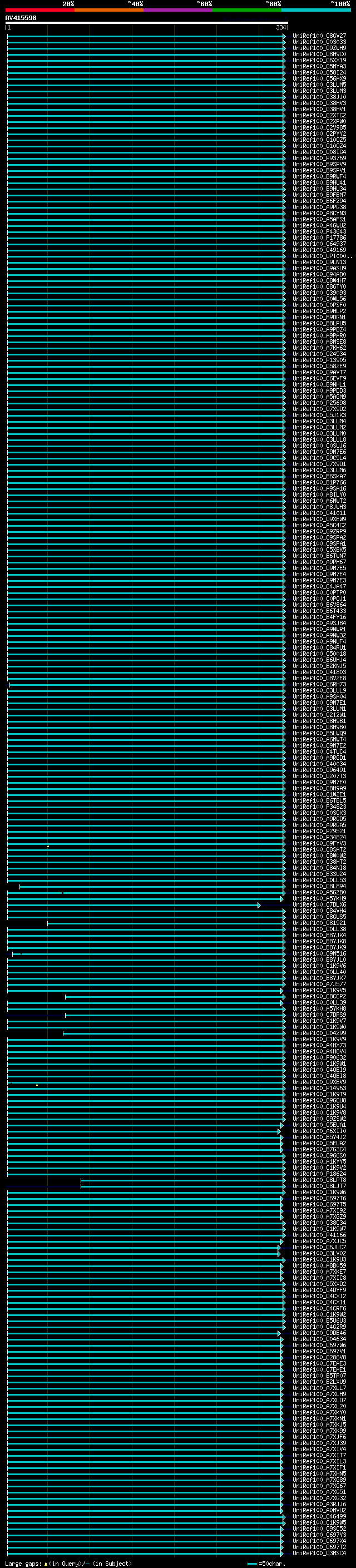The image size is (356, 1568).
Task: Pick the UniRef100_Q6JUC7 entry
Action: coord(319,1247)
